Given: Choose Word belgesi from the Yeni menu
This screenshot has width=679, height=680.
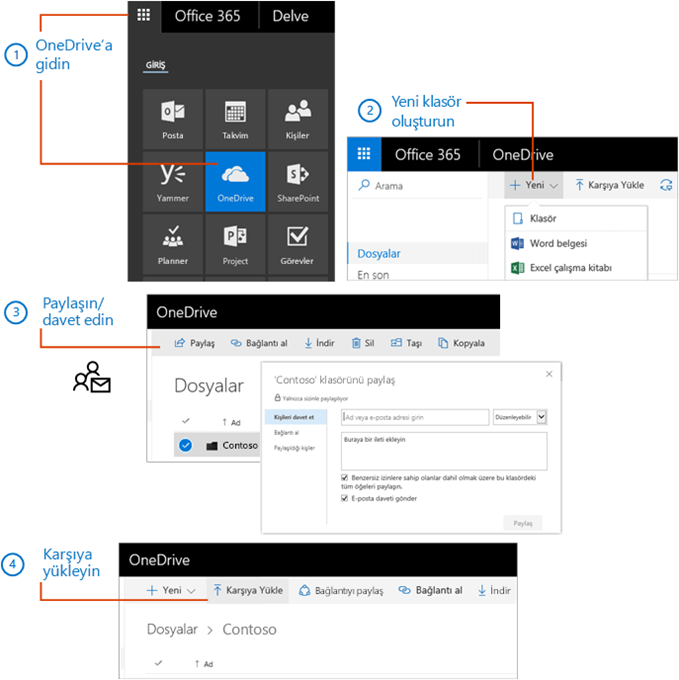Looking at the screenshot, I should [x=577, y=243].
